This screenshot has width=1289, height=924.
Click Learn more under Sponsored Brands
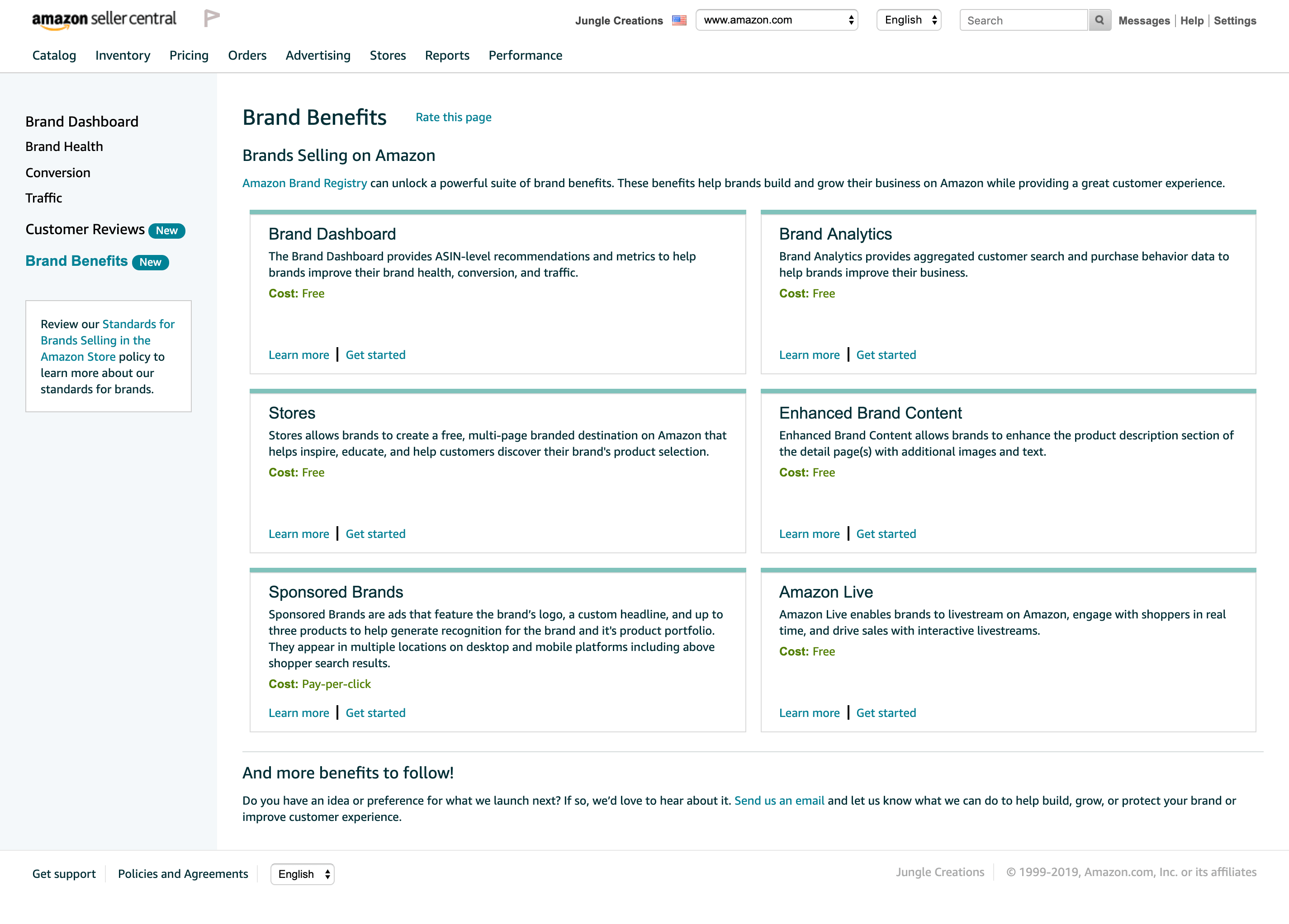(299, 713)
